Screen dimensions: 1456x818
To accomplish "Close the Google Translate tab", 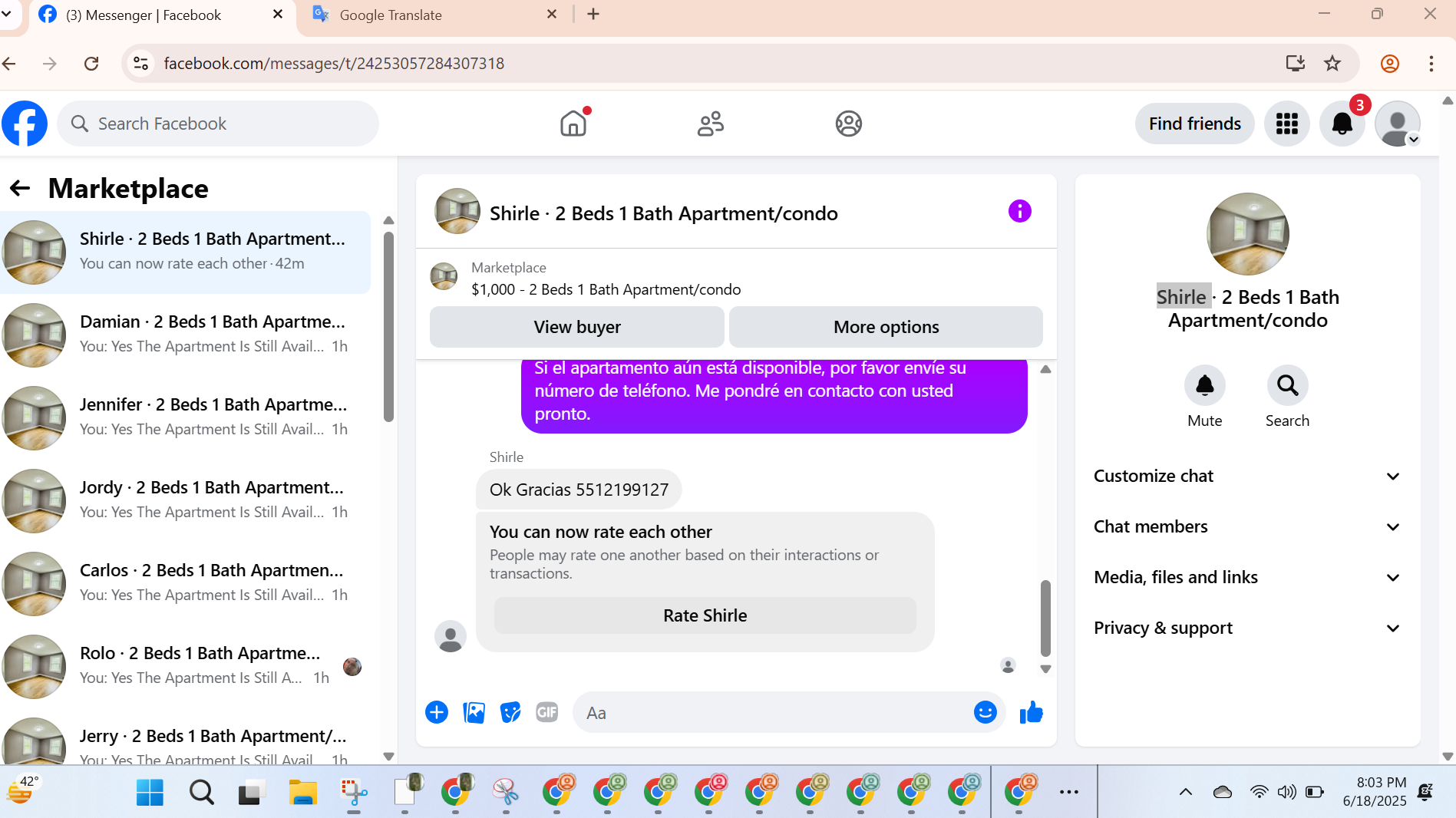I will click(x=552, y=15).
